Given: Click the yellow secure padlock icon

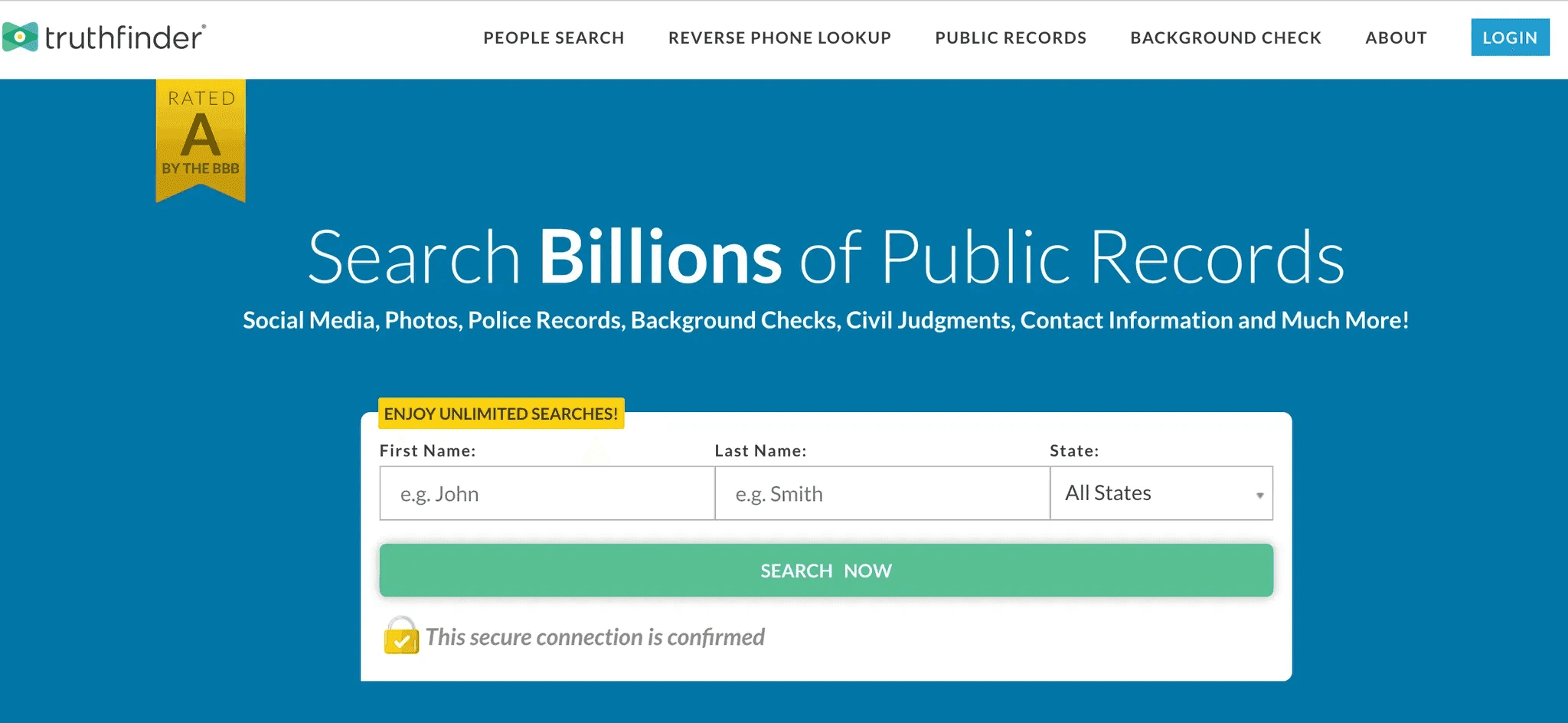Looking at the screenshot, I should coord(401,636).
